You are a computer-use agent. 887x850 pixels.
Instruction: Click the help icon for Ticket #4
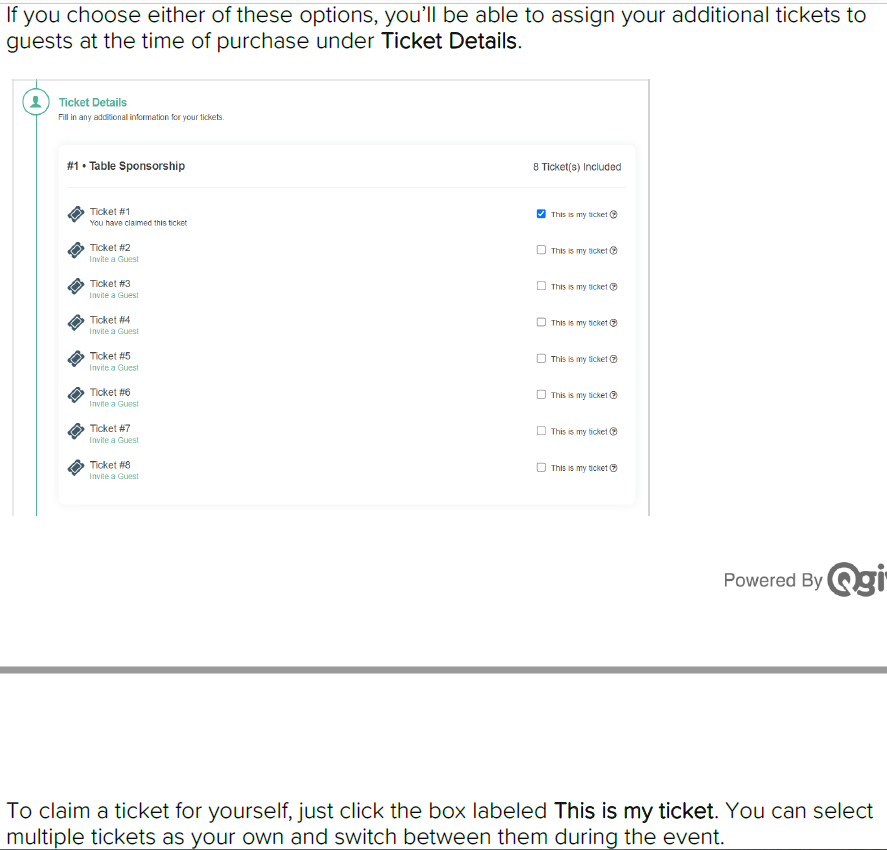pos(614,323)
